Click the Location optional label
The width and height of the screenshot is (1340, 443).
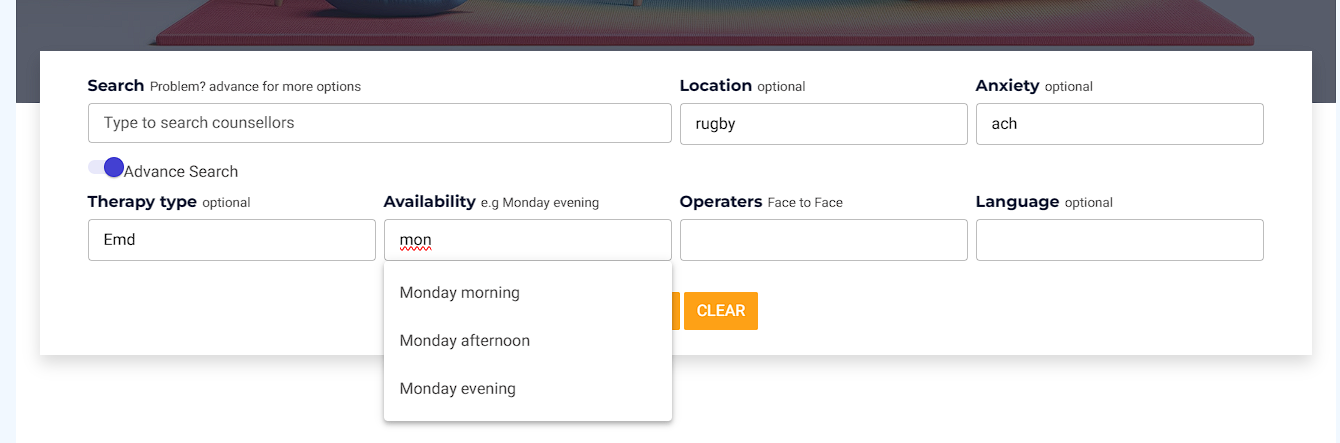tap(742, 86)
